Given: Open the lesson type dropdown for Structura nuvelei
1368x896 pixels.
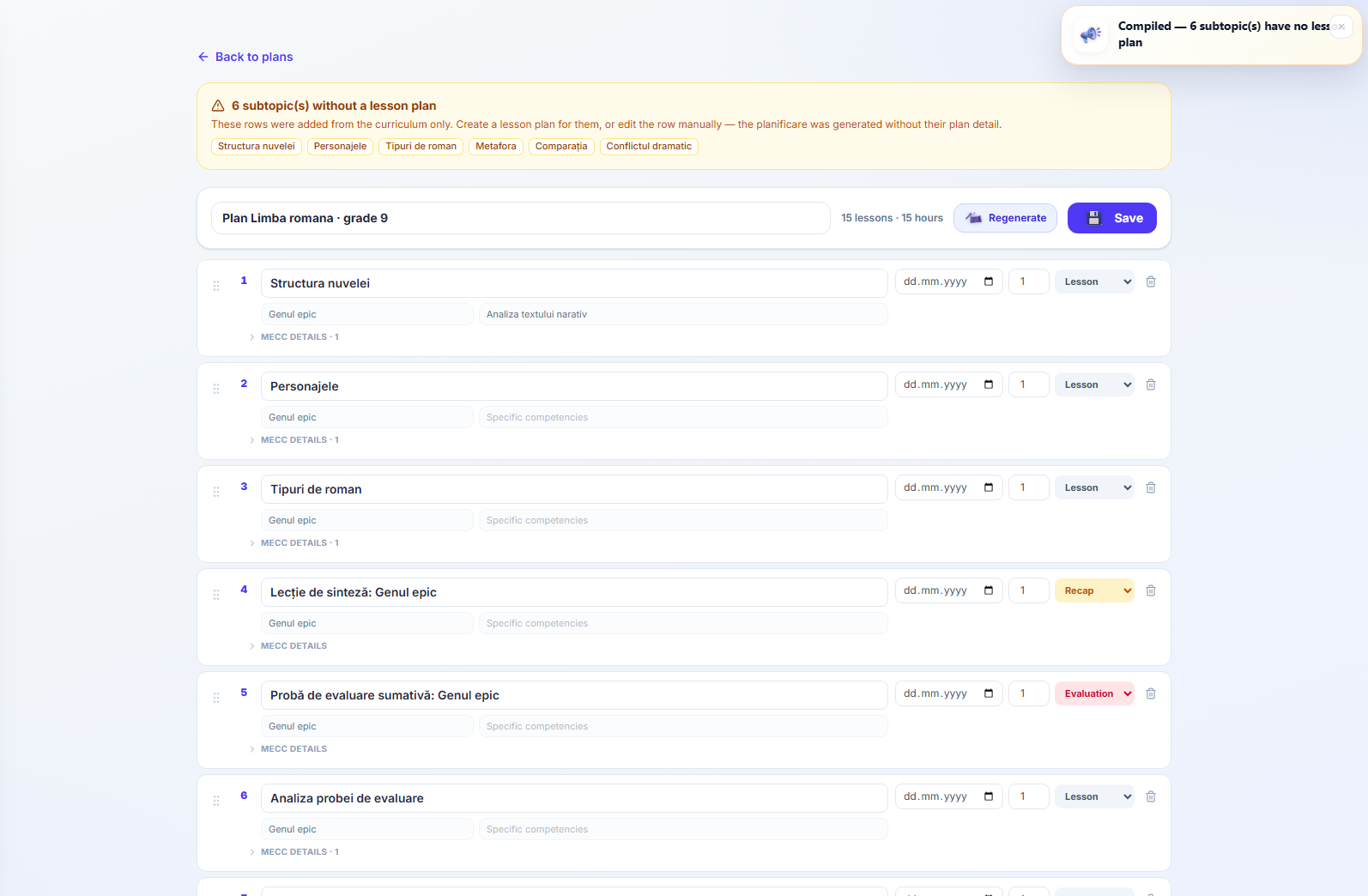Looking at the screenshot, I should 1094,282.
